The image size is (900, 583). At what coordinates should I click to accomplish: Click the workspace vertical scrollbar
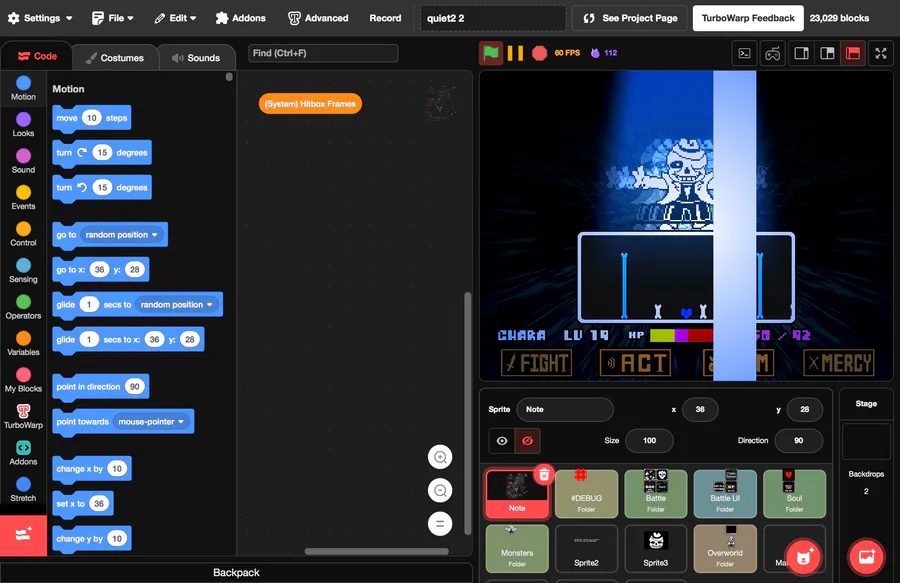click(468, 413)
